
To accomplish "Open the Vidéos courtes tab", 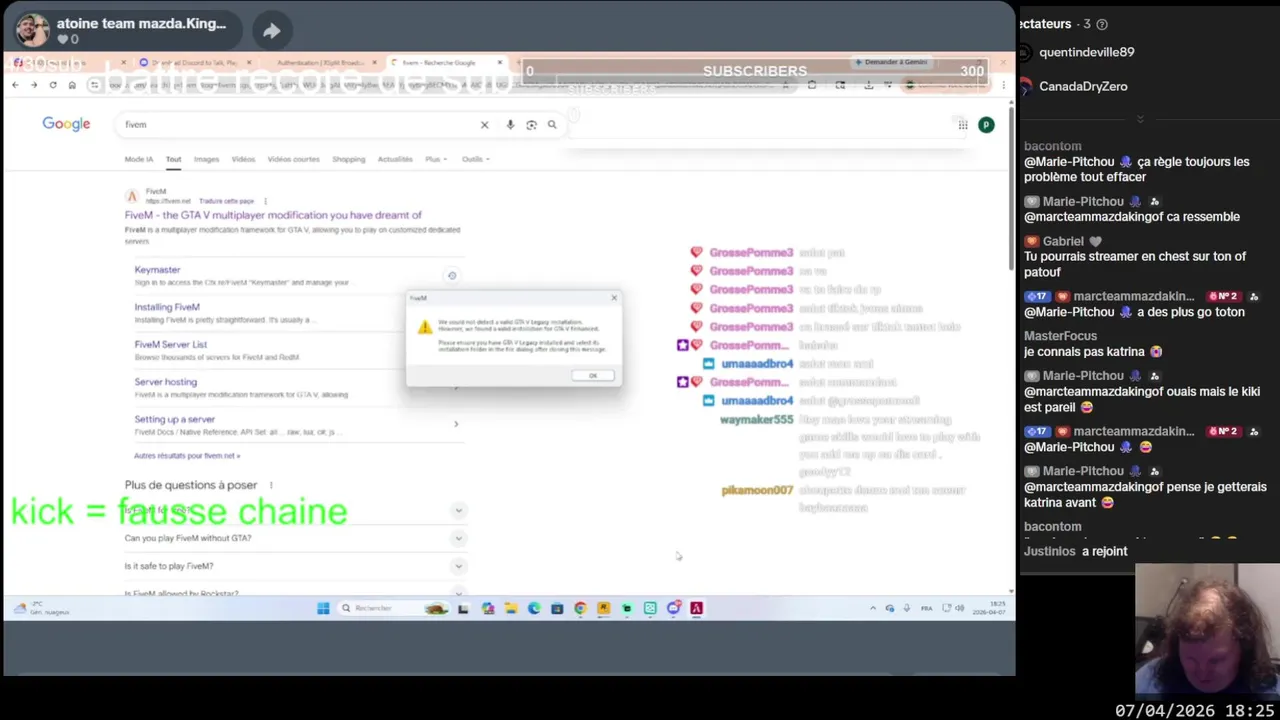I will (x=293, y=159).
